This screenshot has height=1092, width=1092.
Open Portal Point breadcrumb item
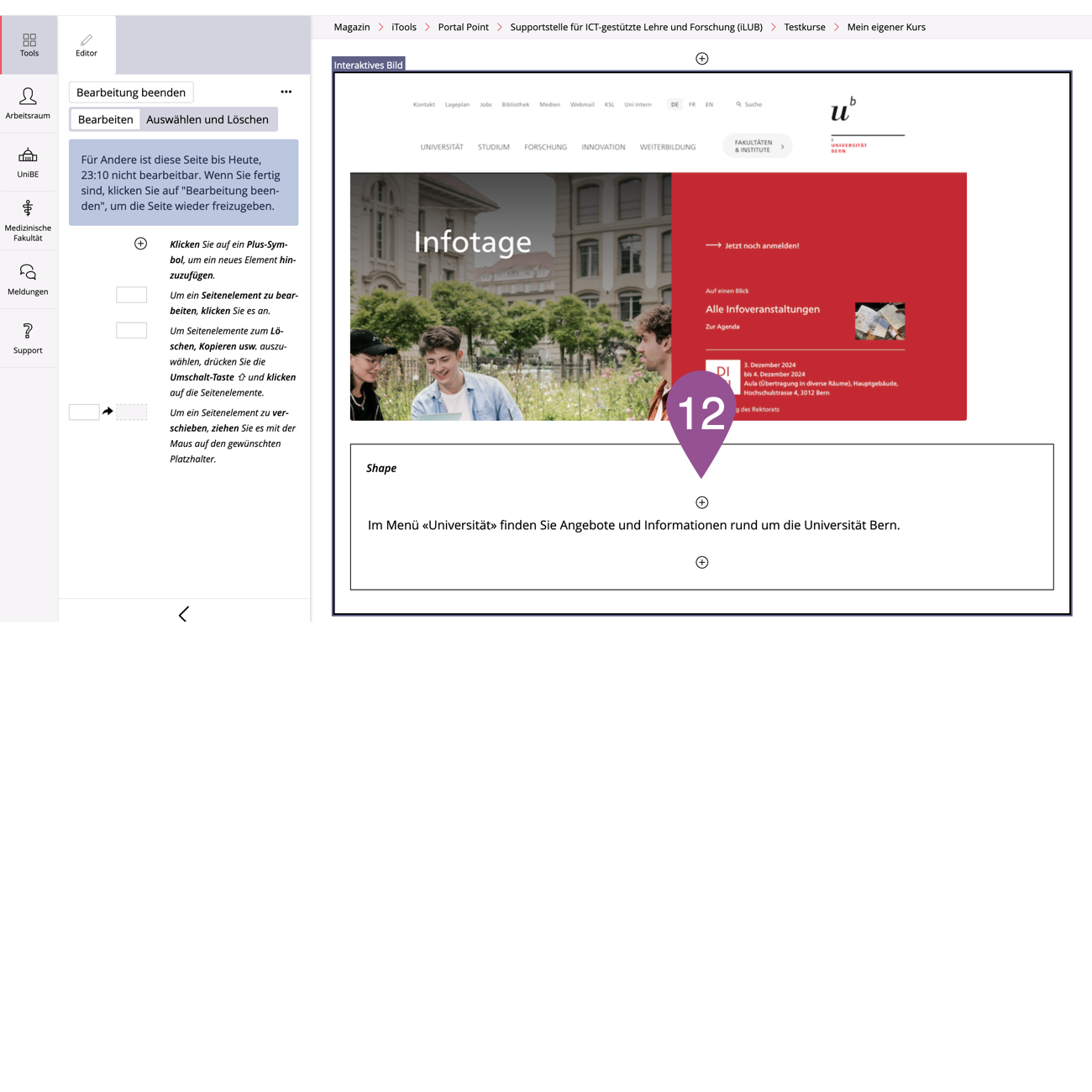pyautogui.click(x=463, y=27)
